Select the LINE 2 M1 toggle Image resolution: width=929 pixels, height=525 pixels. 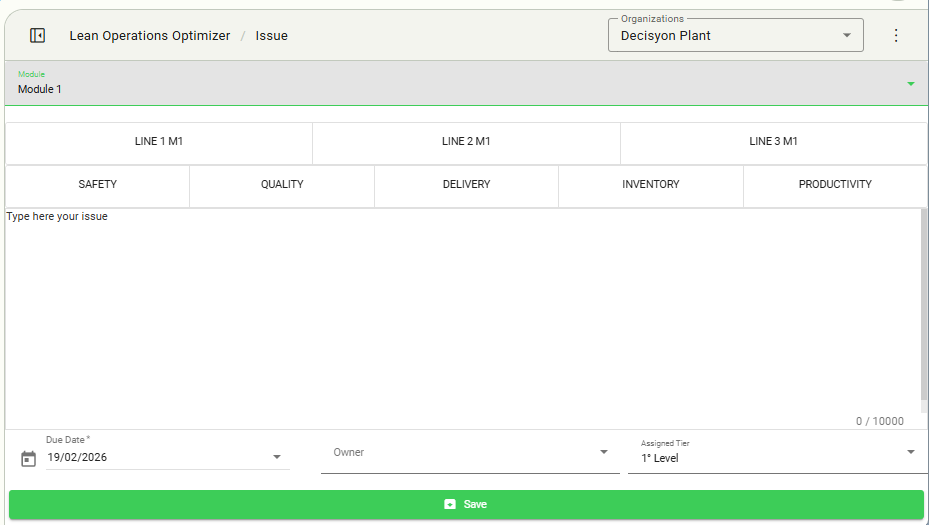point(466,142)
